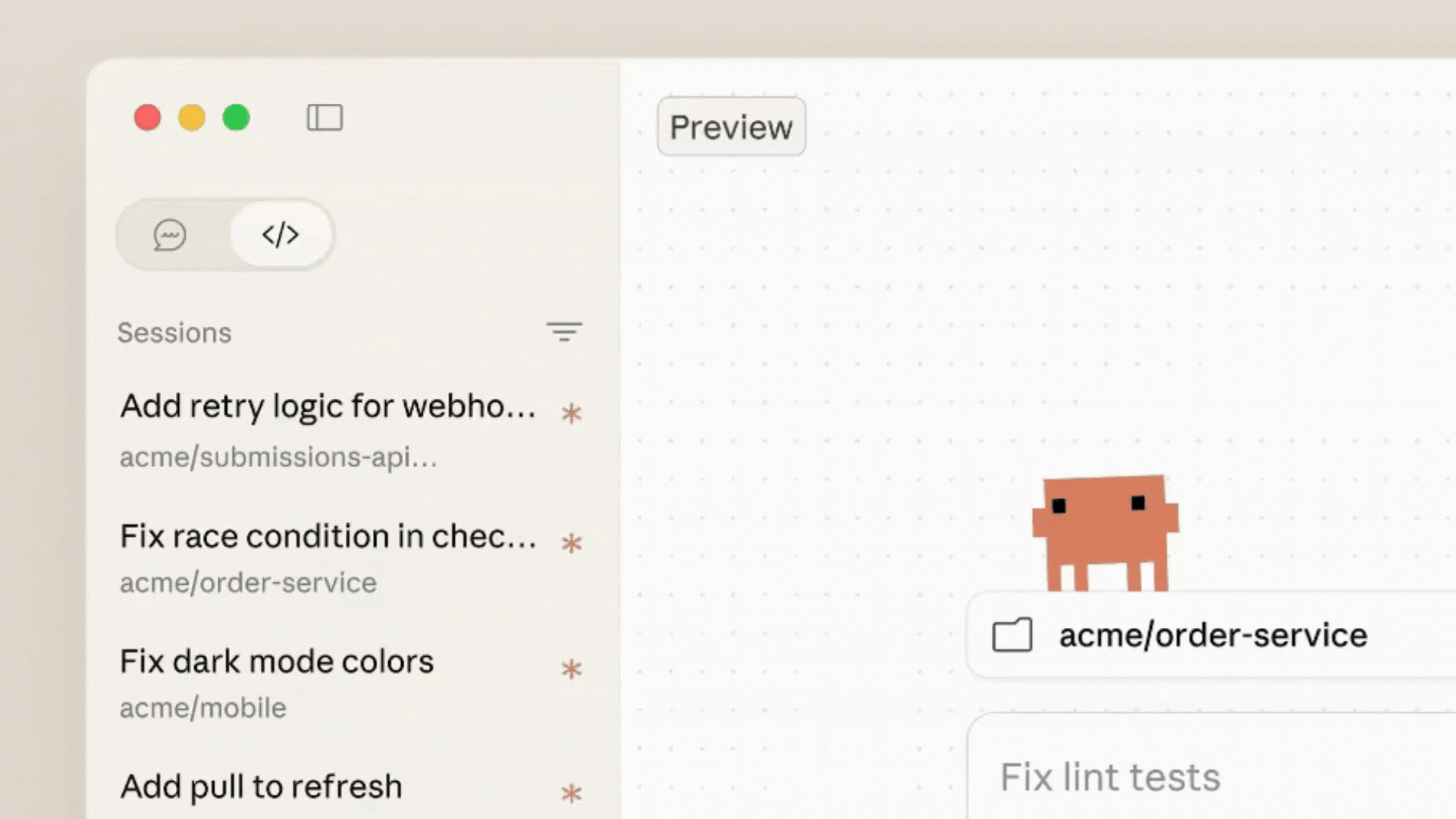Click the Preview badge button
The image size is (1456, 819).
pyautogui.click(x=731, y=127)
